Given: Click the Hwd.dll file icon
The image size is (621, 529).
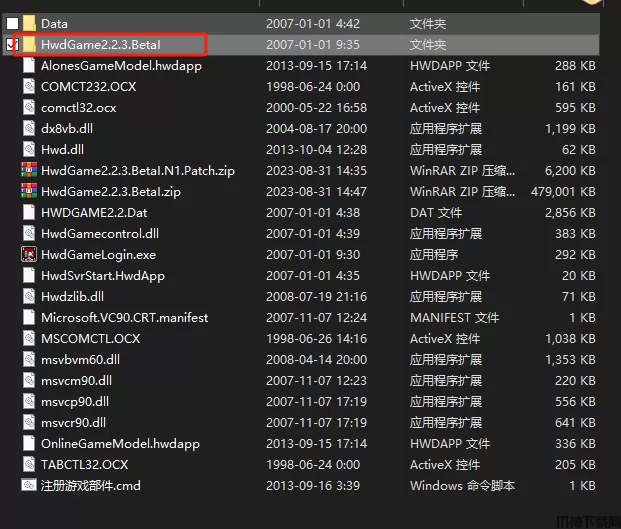Looking at the screenshot, I should (29, 149).
